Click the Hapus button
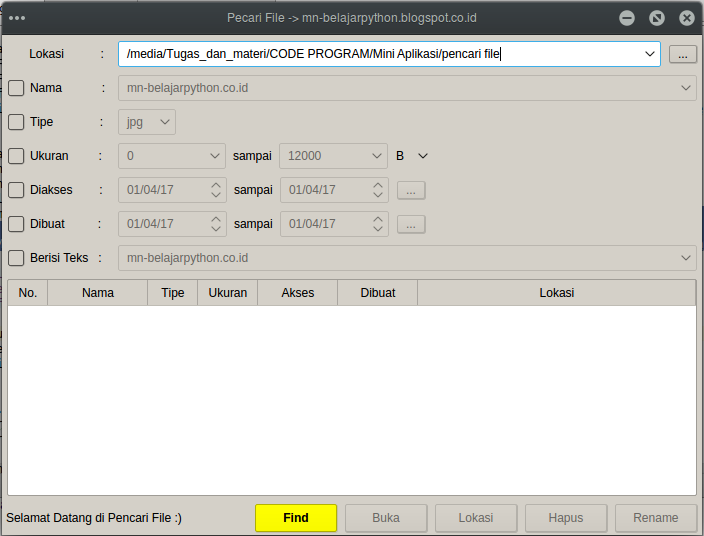 pos(566,518)
